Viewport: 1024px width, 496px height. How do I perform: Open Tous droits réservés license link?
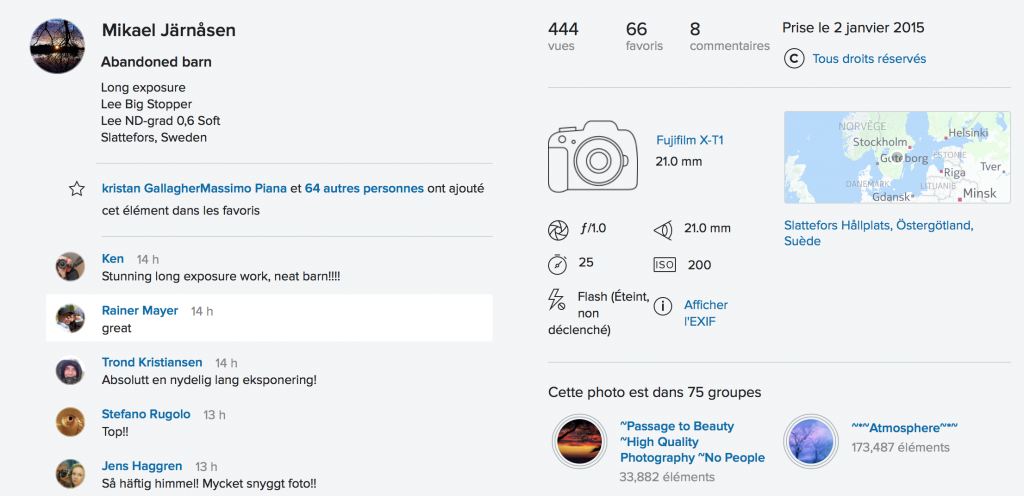pos(869,59)
